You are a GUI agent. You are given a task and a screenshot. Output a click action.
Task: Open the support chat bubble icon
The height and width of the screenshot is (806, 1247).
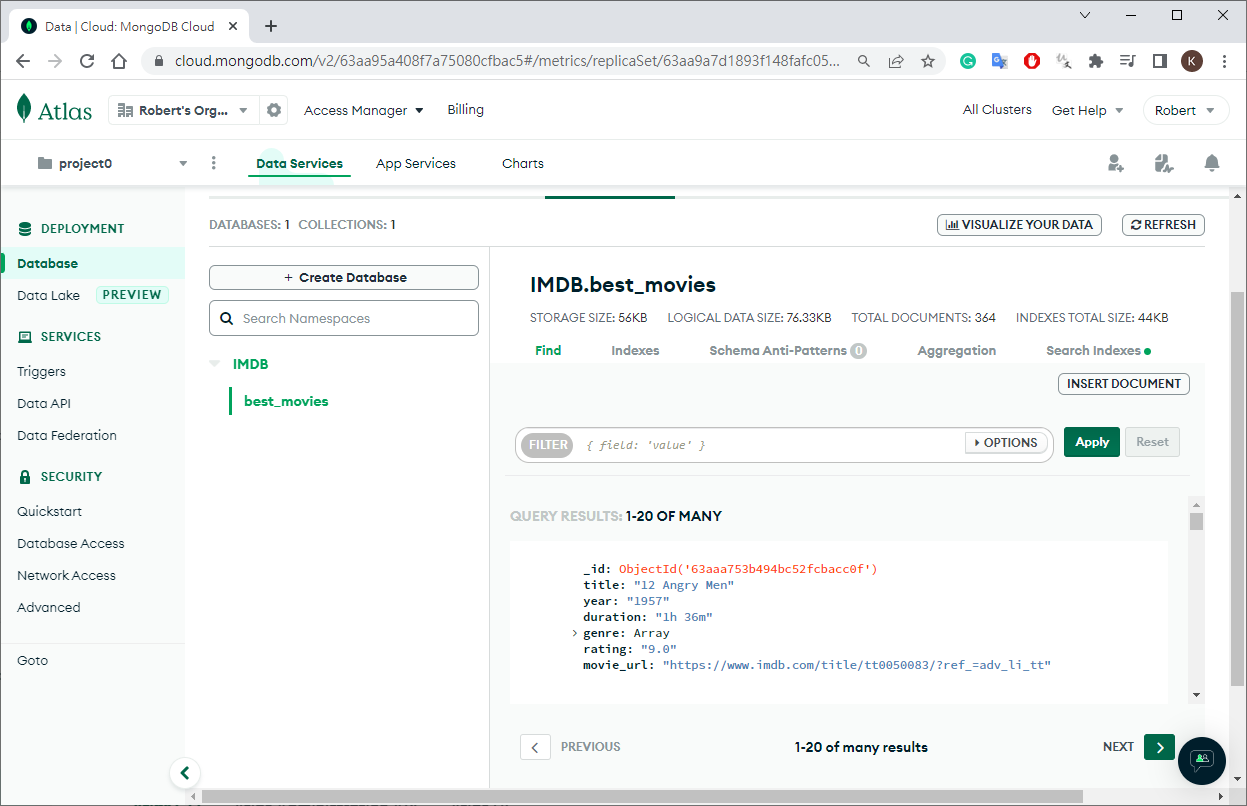tap(1201, 759)
